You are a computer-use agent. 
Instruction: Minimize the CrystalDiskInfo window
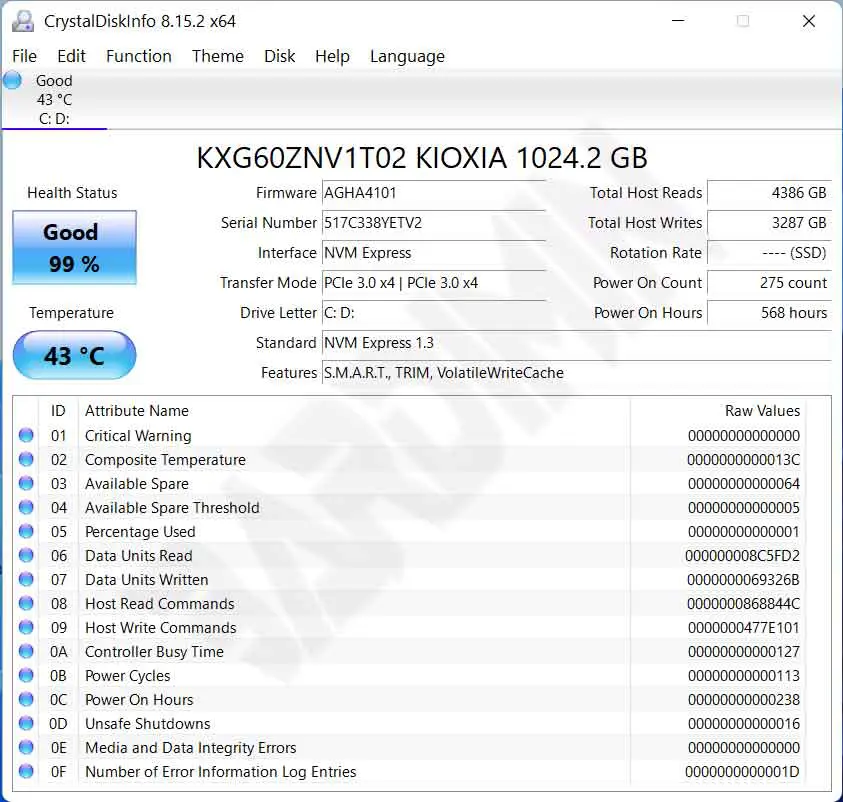click(678, 21)
